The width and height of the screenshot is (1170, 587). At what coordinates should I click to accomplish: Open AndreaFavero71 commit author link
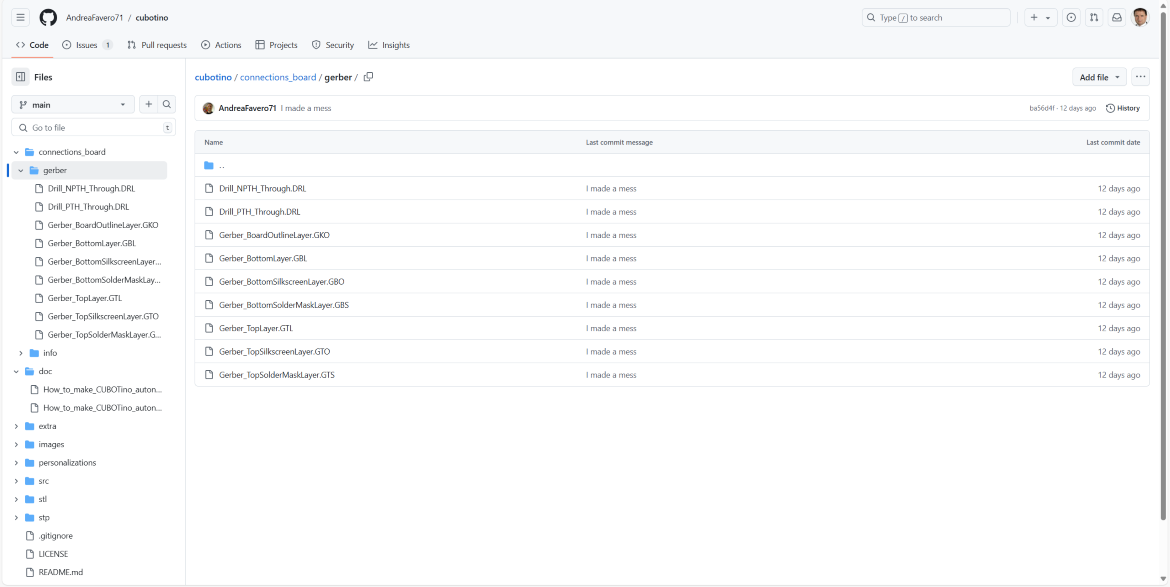[x=247, y=108]
